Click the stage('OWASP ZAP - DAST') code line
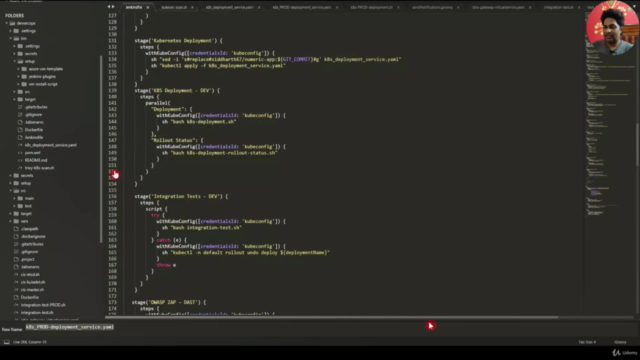 pyautogui.click(x=169, y=302)
